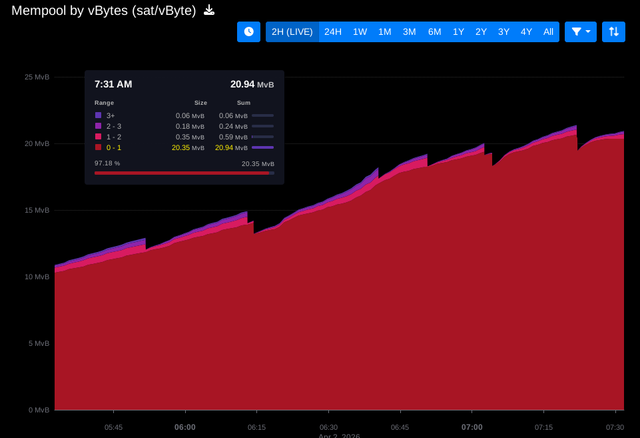Click the 5 MvB y-axis label

click(39, 343)
